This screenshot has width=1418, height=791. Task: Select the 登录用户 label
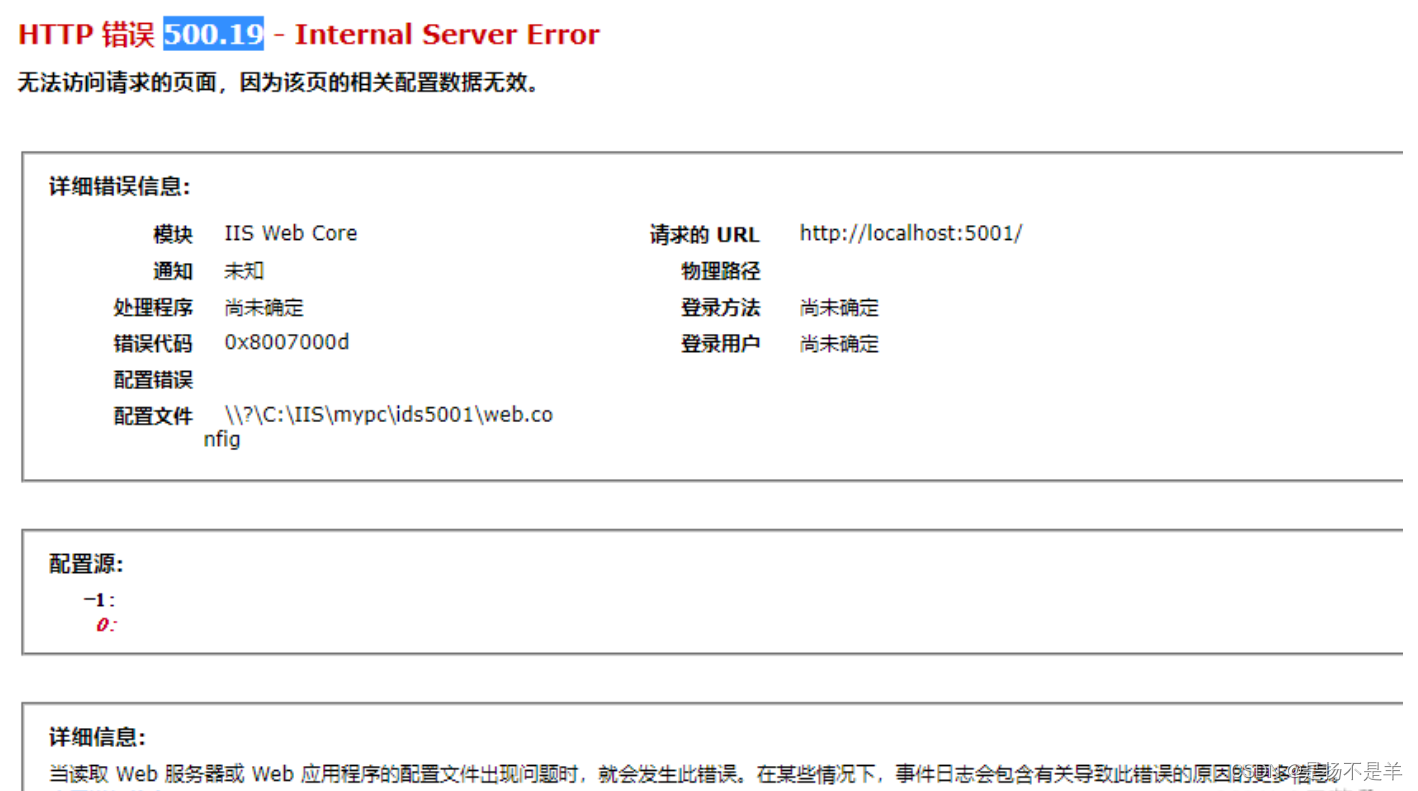tap(721, 343)
